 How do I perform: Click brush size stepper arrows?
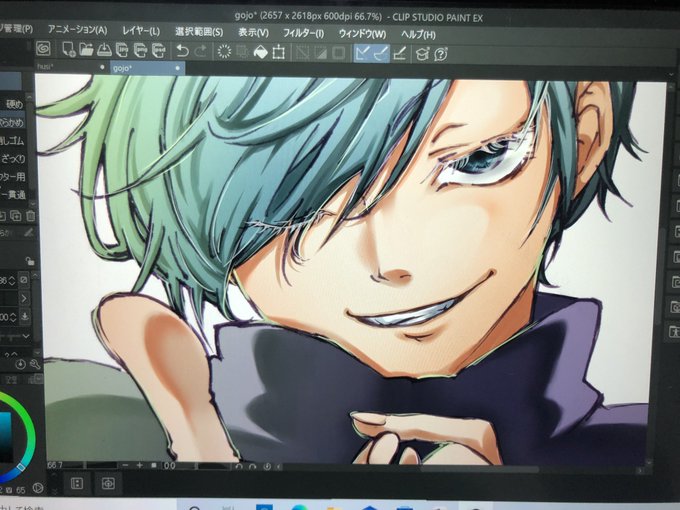pyautogui.click(x=12, y=281)
